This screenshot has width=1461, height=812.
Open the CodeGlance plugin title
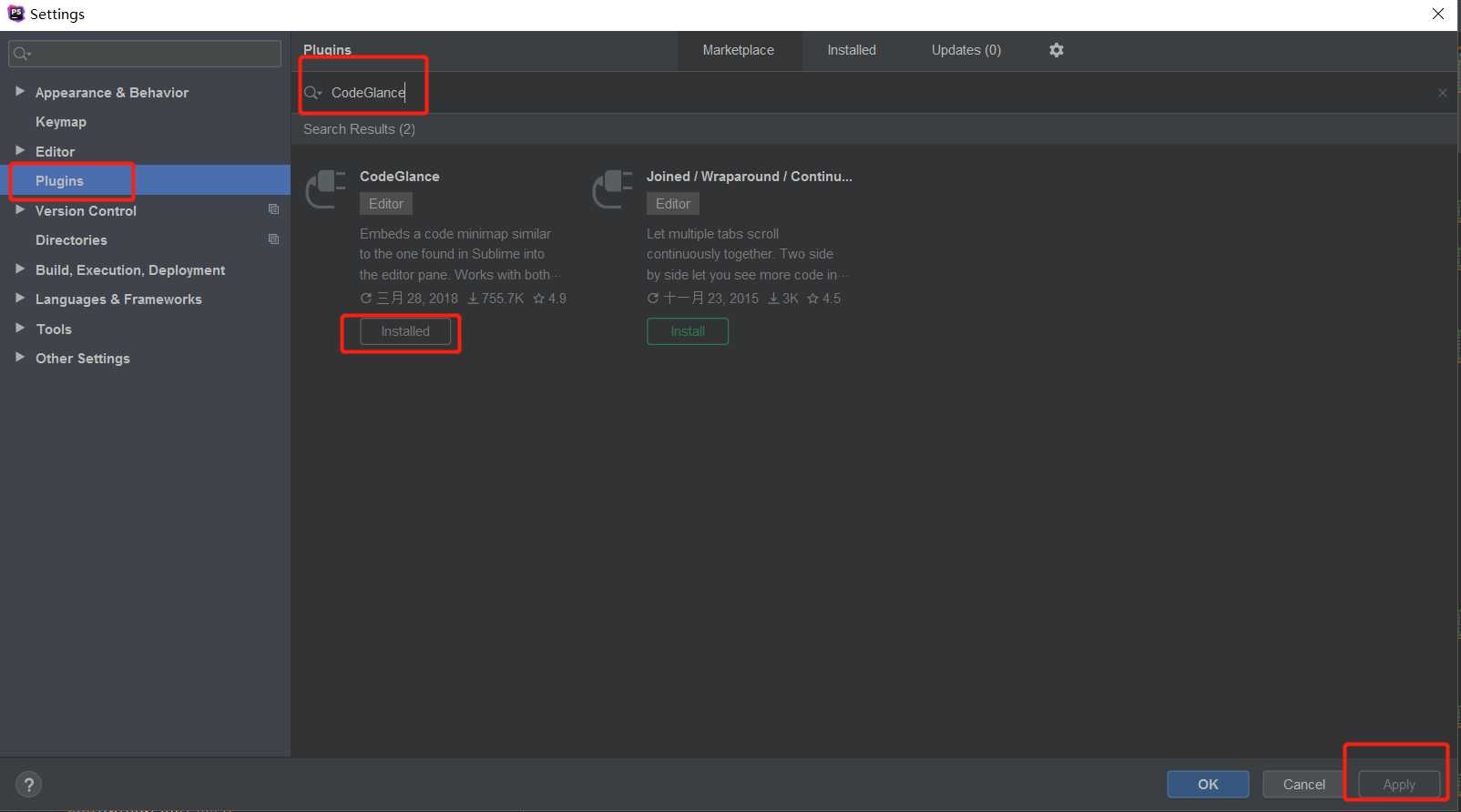(400, 177)
